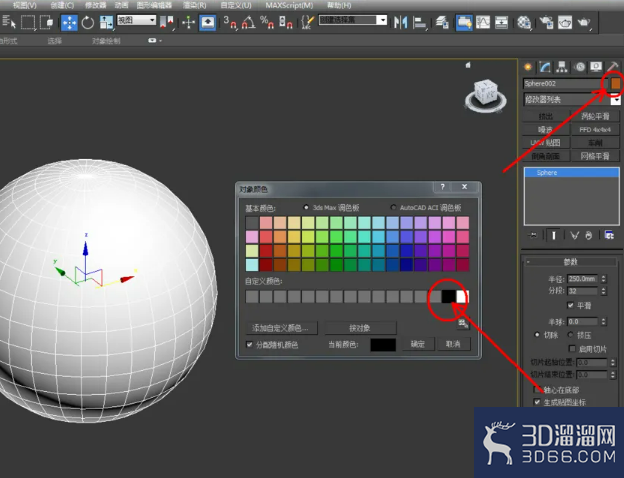This screenshot has height=478, width=624.
Task: Open the Views (视图) menu
Action: click(x=24, y=6)
